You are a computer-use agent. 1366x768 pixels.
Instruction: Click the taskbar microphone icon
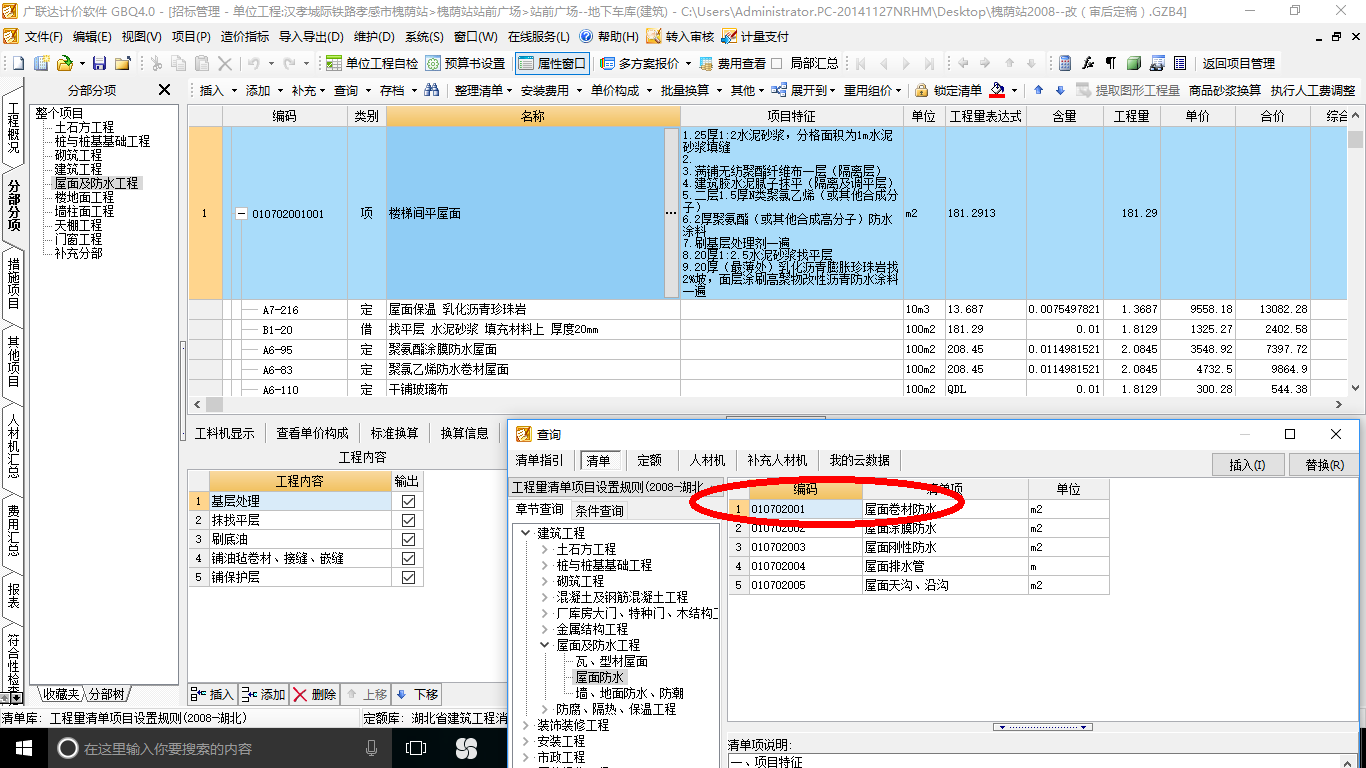tap(372, 748)
